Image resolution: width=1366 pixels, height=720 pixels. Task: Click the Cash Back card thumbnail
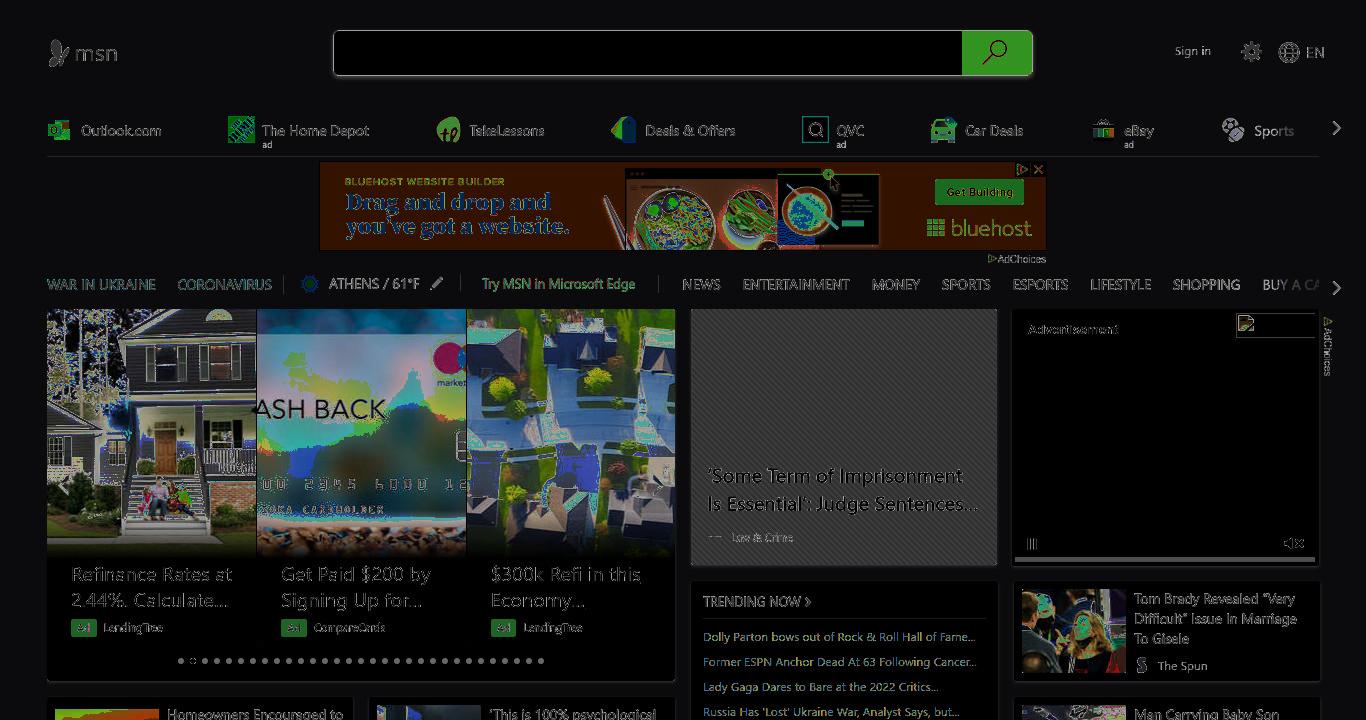coord(362,432)
